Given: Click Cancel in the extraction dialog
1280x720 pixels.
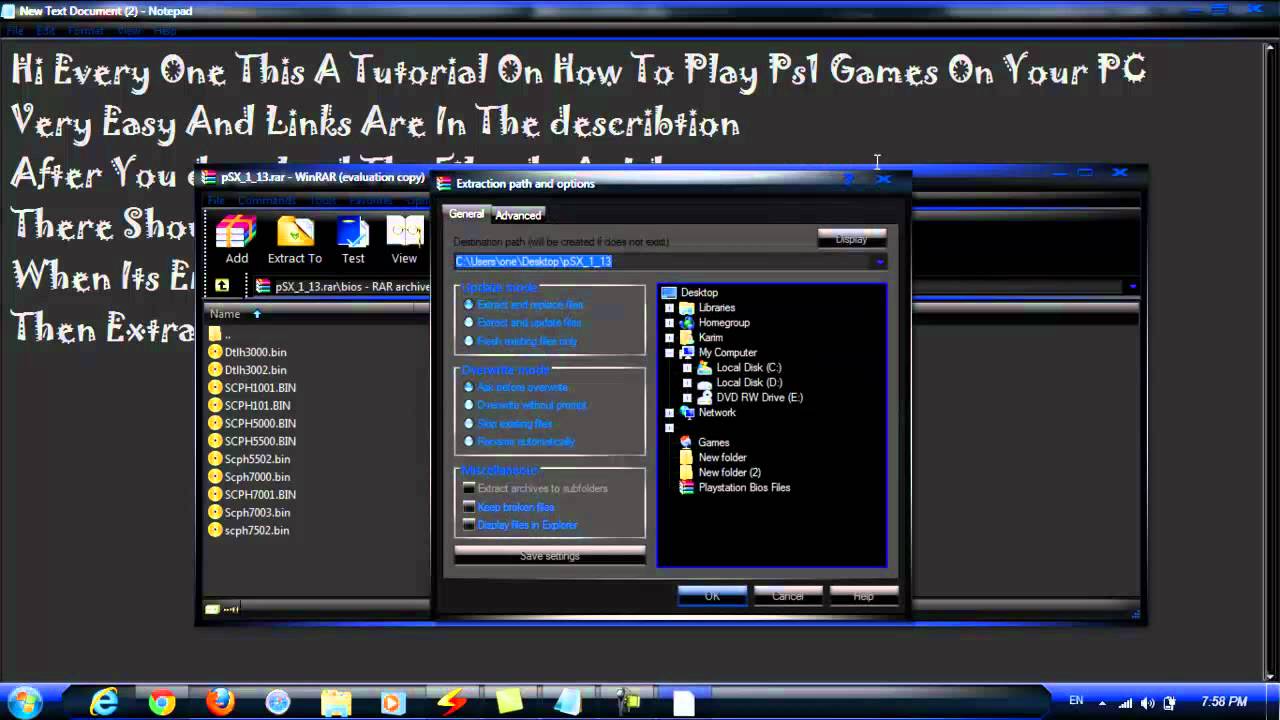Looking at the screenshot, I should [788, 596].
